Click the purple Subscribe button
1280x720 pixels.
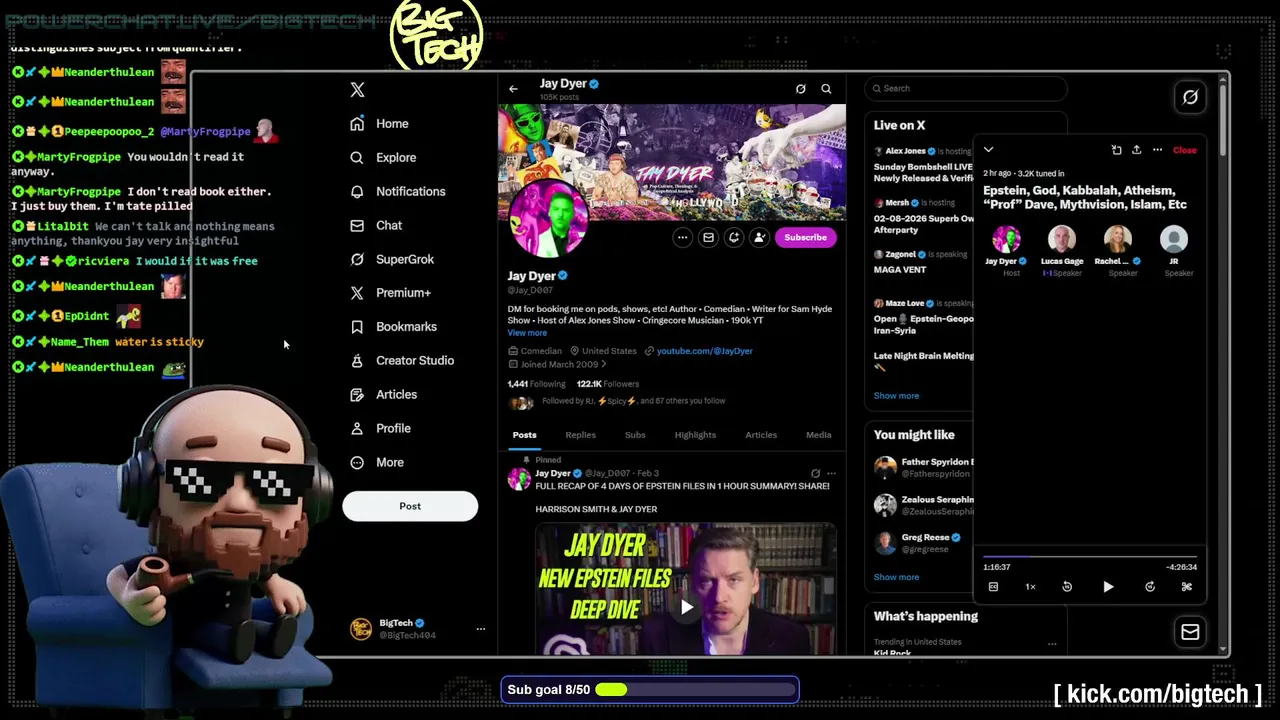[805, 238]
